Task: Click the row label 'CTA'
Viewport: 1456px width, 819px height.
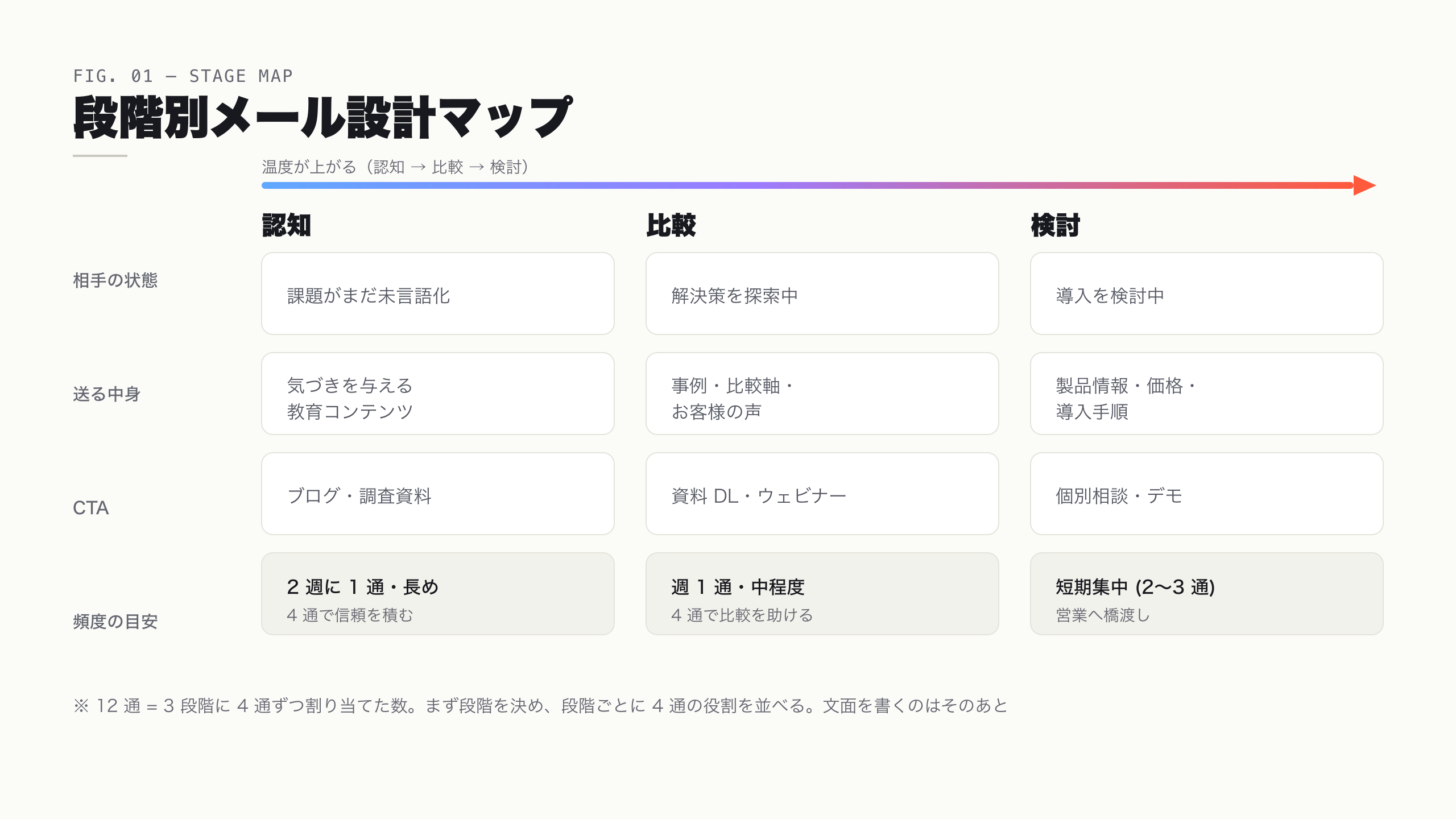Action: [91, 508]
